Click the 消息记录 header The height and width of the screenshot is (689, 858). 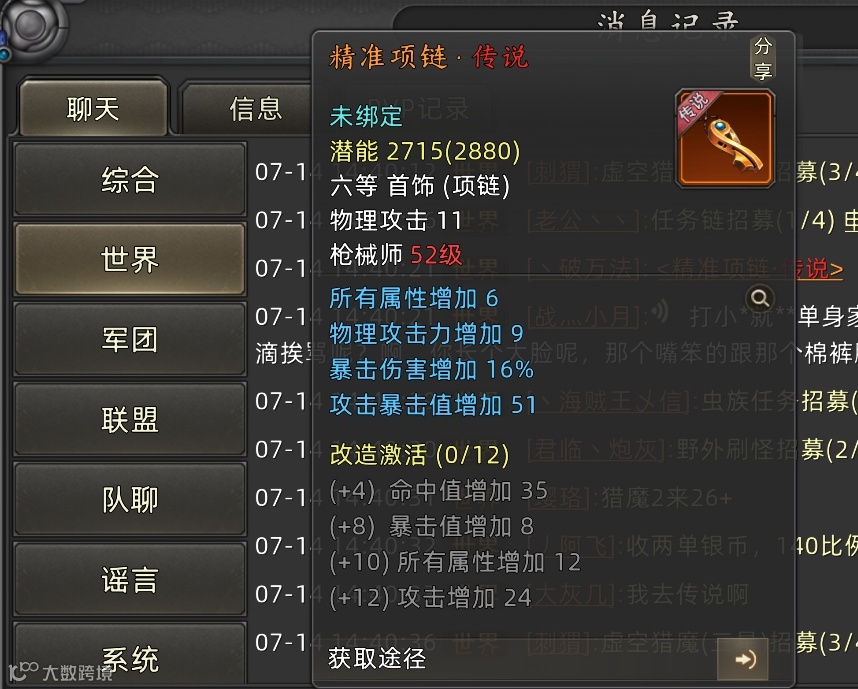coord(668,23)
